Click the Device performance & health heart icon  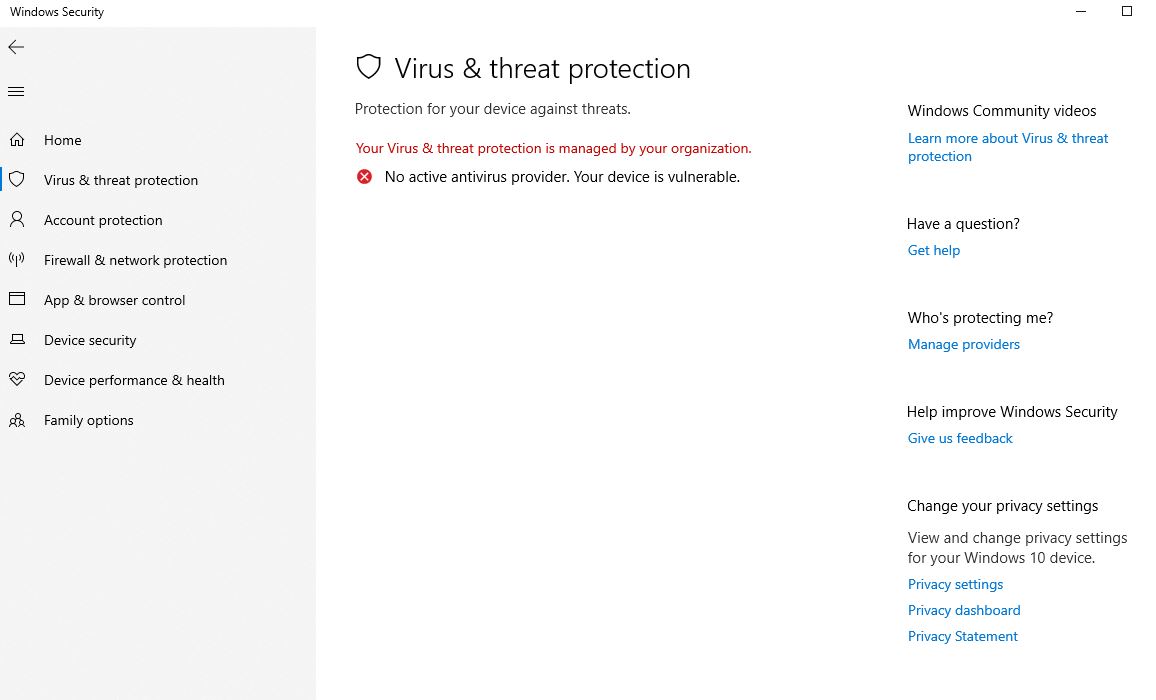(x=17, y=380)
